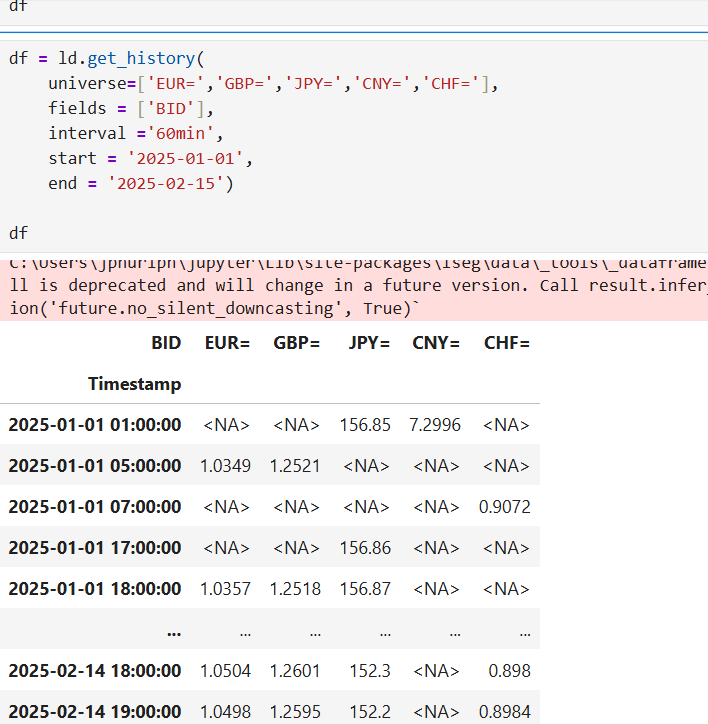Click the EUR= table column header
This screenshot has width=708, height=724.
click(x=227, y=343)
